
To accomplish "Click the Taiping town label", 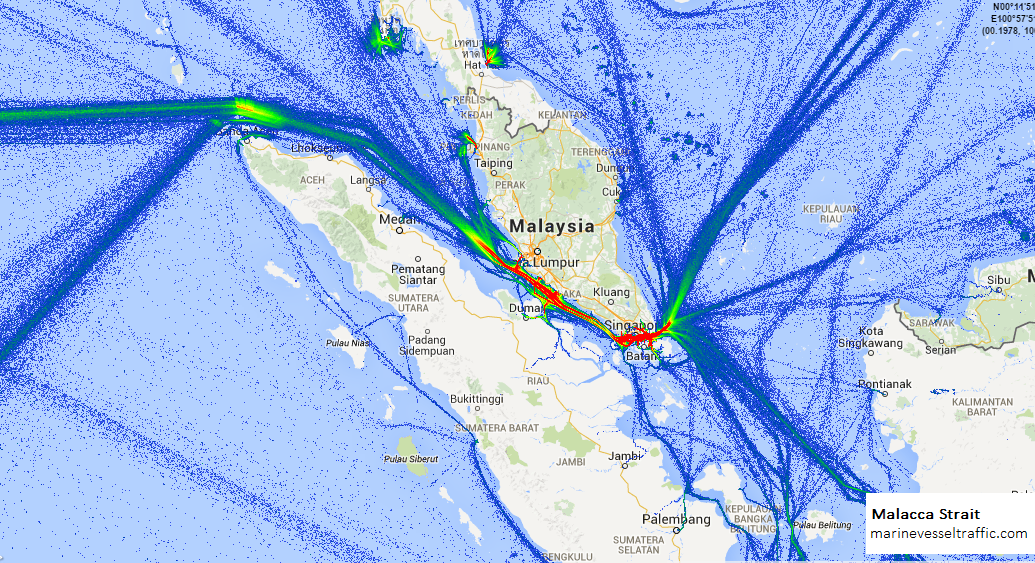I will point(493,163).
